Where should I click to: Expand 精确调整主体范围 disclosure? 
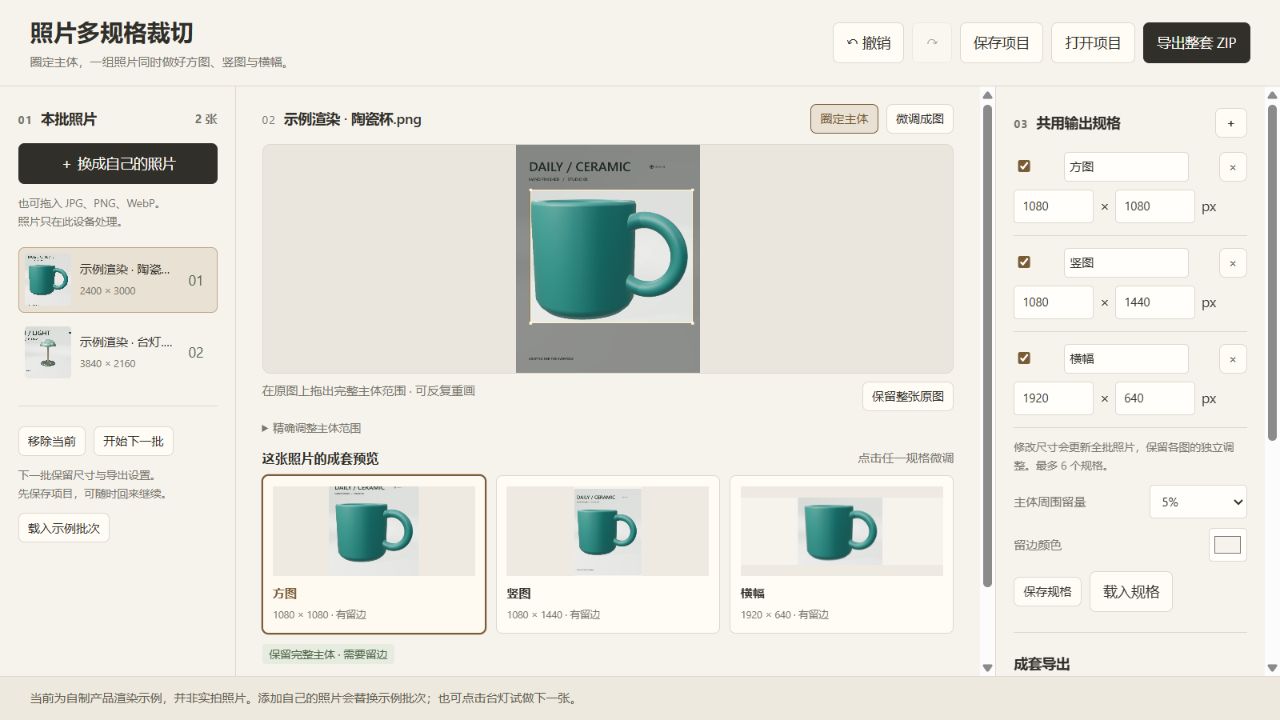[x=311, y=428]
